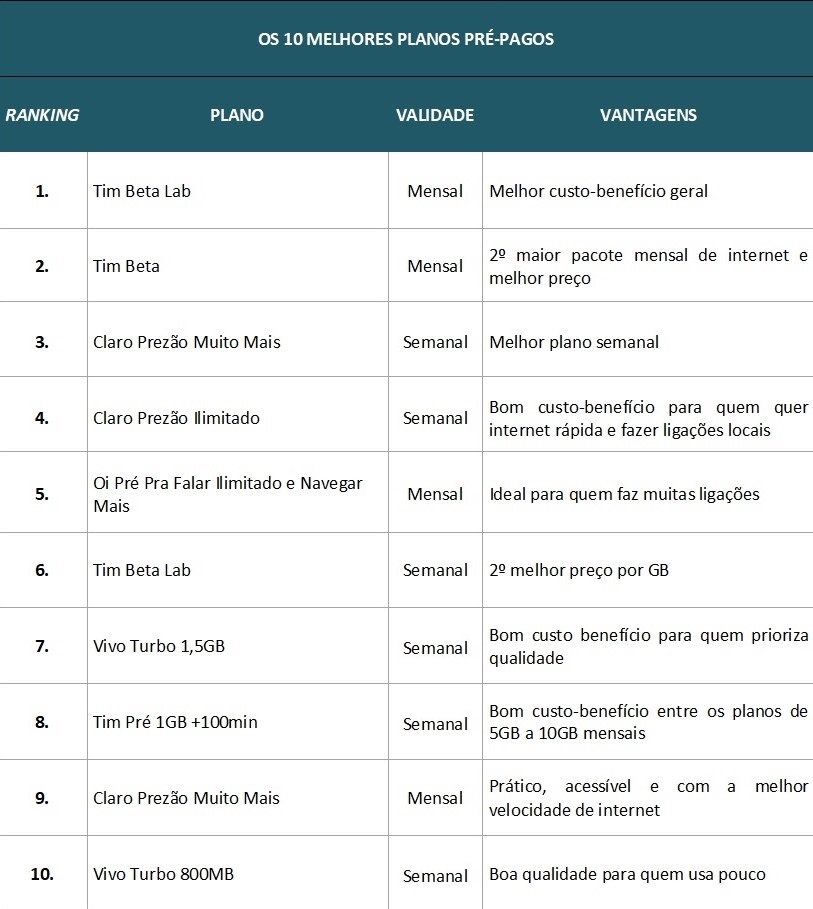Image resolution: width=813 pixels, height=909 pixels.
Task: Select the RANKING column header
Action: point(42,115)
